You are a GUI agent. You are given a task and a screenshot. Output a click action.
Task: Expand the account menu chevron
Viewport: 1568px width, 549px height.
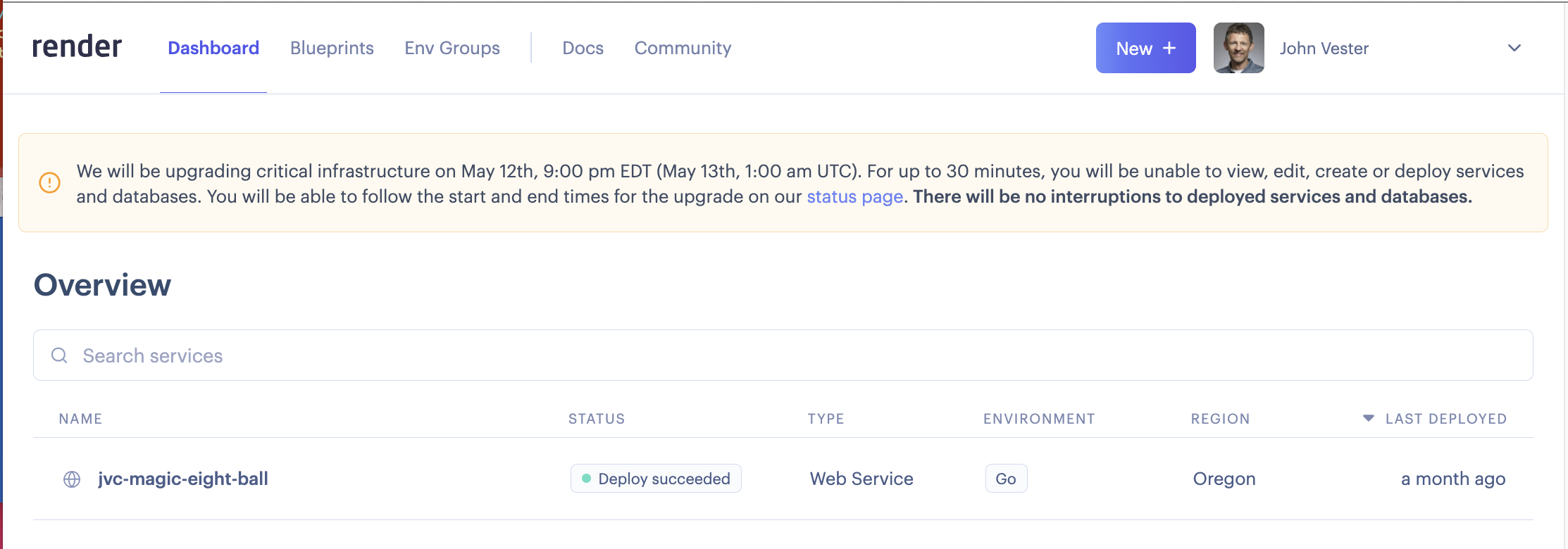coord(1514,48)
